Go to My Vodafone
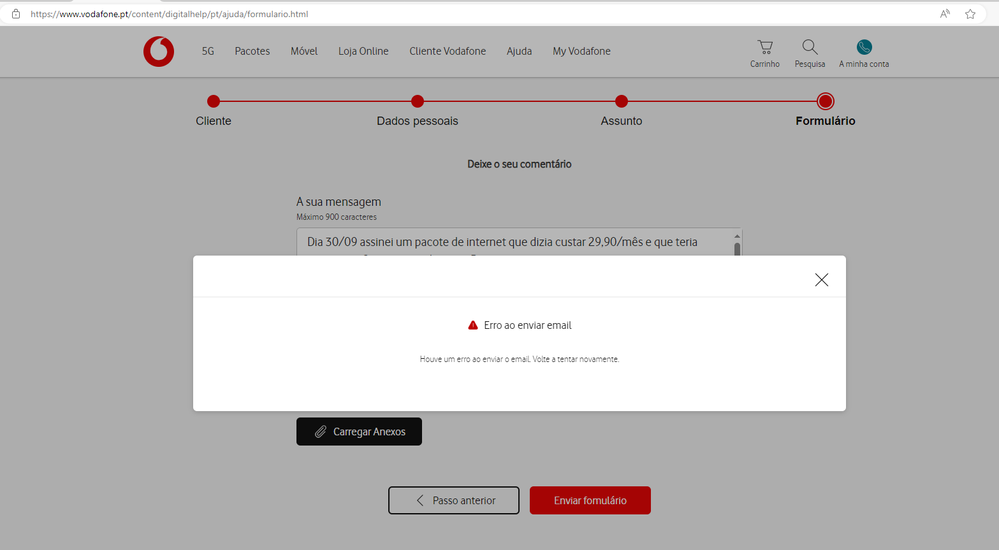This screenshot has height=550, width=999. 581,51
